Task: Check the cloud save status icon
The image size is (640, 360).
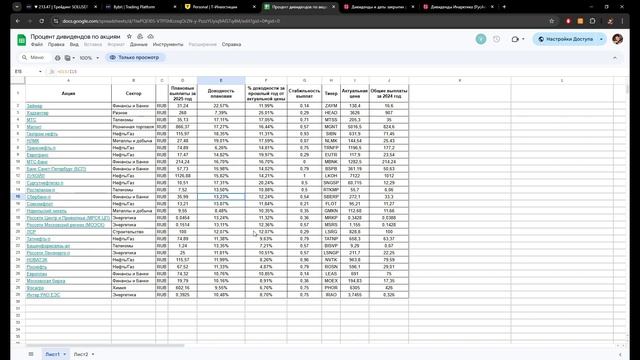Action: [x=151, y=36]
